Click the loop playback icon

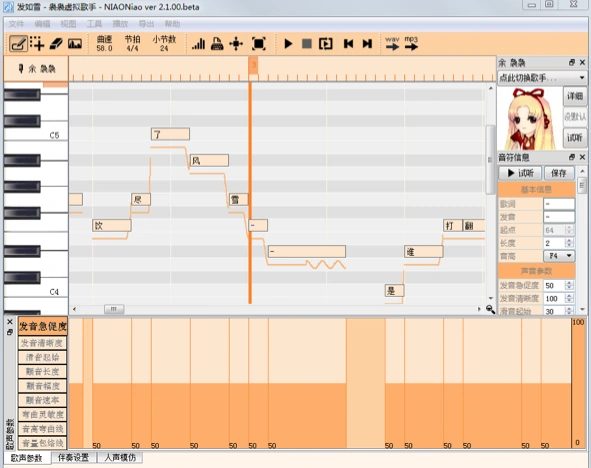(326, 44)
